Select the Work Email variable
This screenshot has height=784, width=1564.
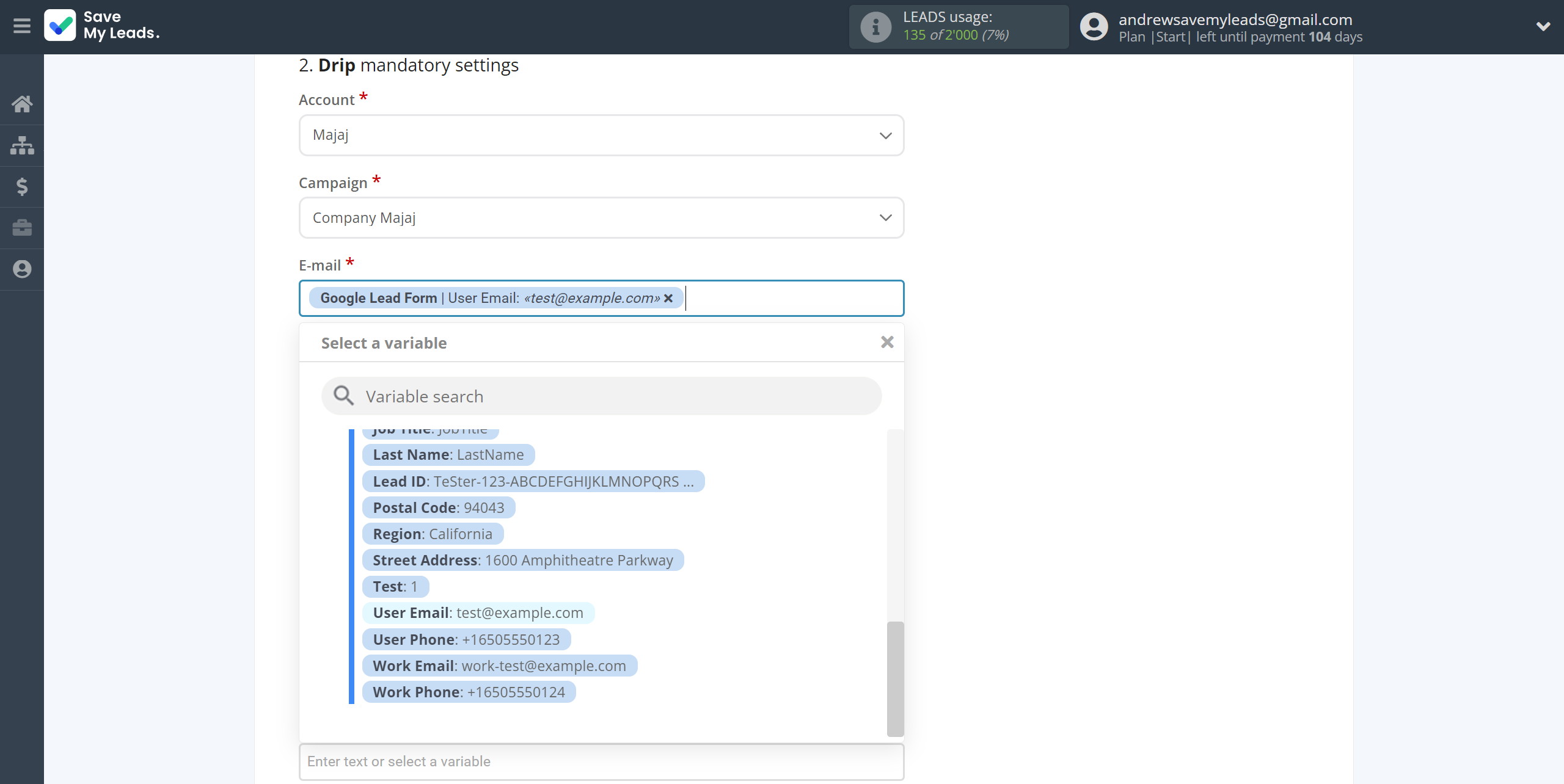500,666
